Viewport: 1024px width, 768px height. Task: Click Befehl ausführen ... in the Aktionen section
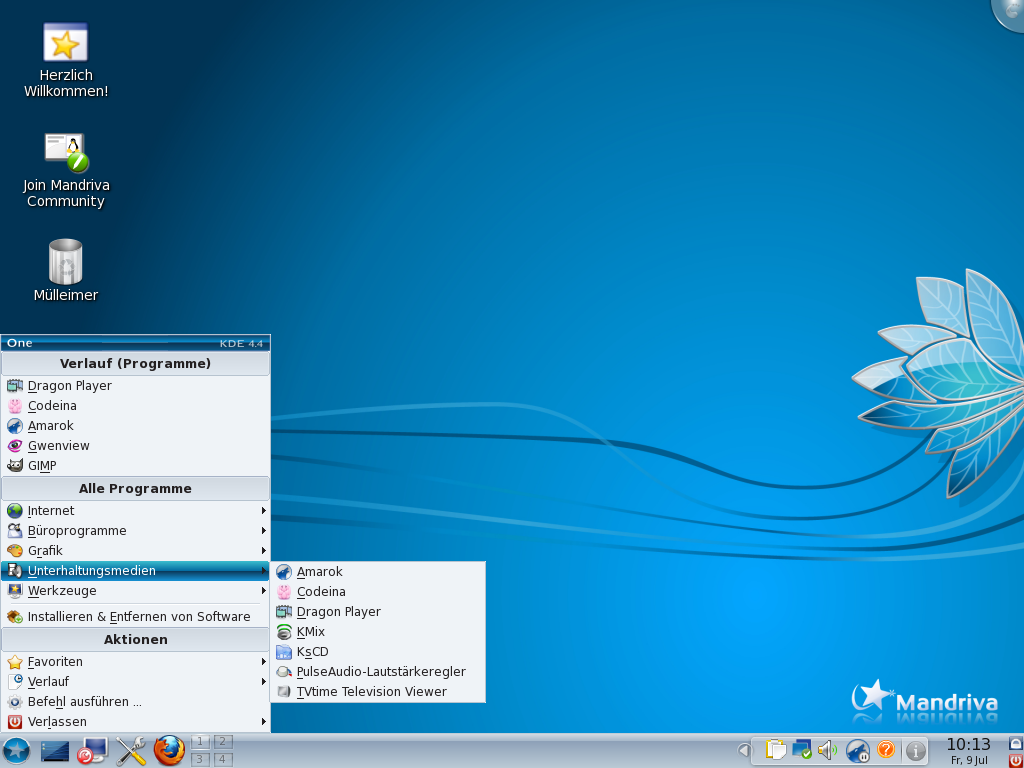pos(85,702)
